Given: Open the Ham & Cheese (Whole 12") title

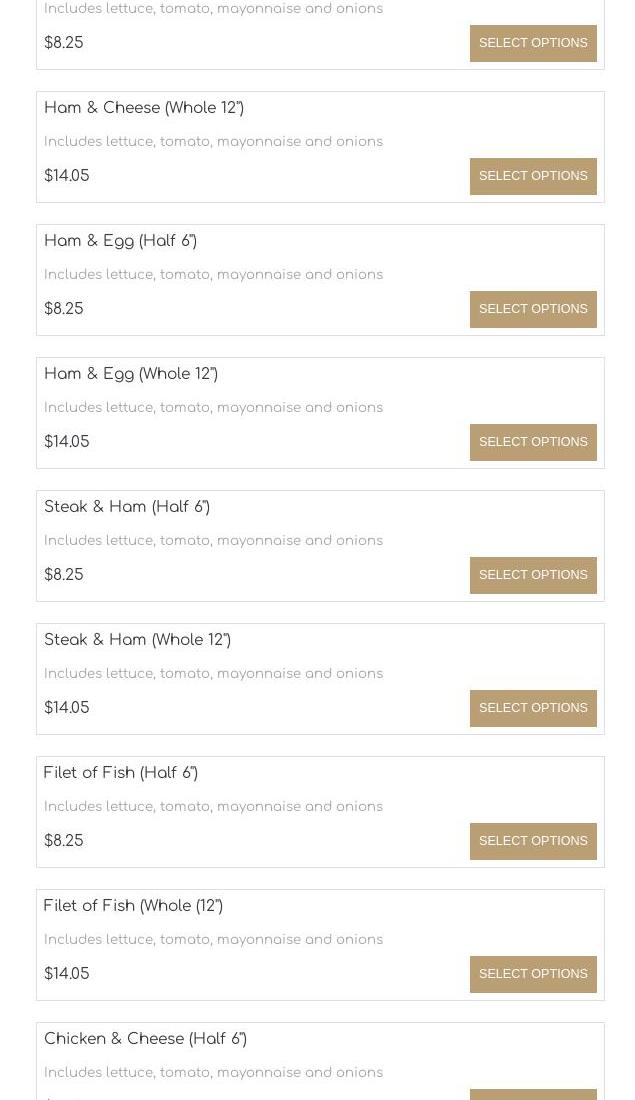Looking at the screenshot, I should pos(144,108).
